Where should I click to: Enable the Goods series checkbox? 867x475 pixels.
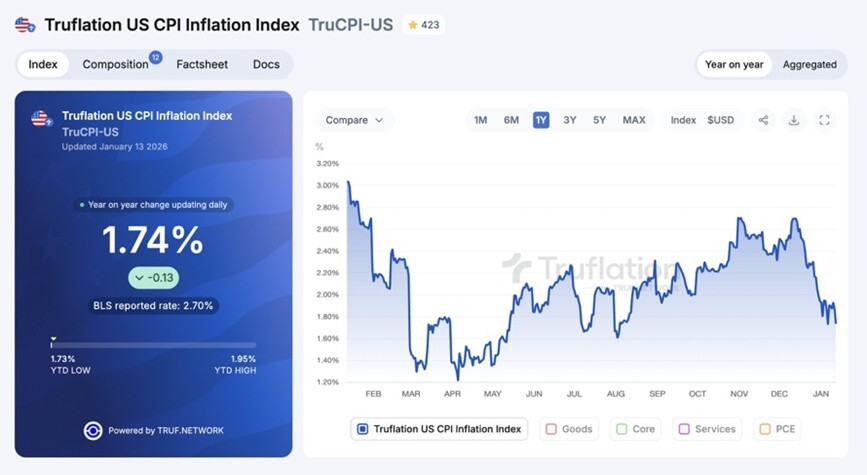coord(551,429)
